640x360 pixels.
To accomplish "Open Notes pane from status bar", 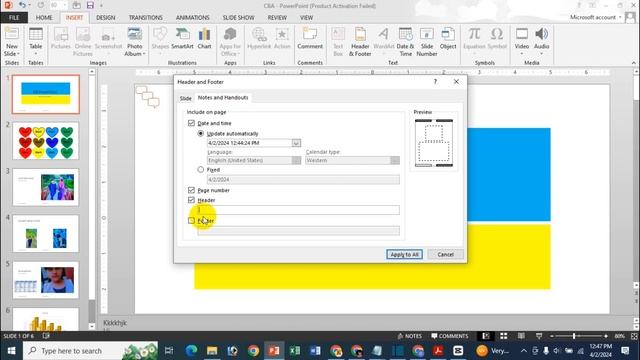I will click(409, 336).
